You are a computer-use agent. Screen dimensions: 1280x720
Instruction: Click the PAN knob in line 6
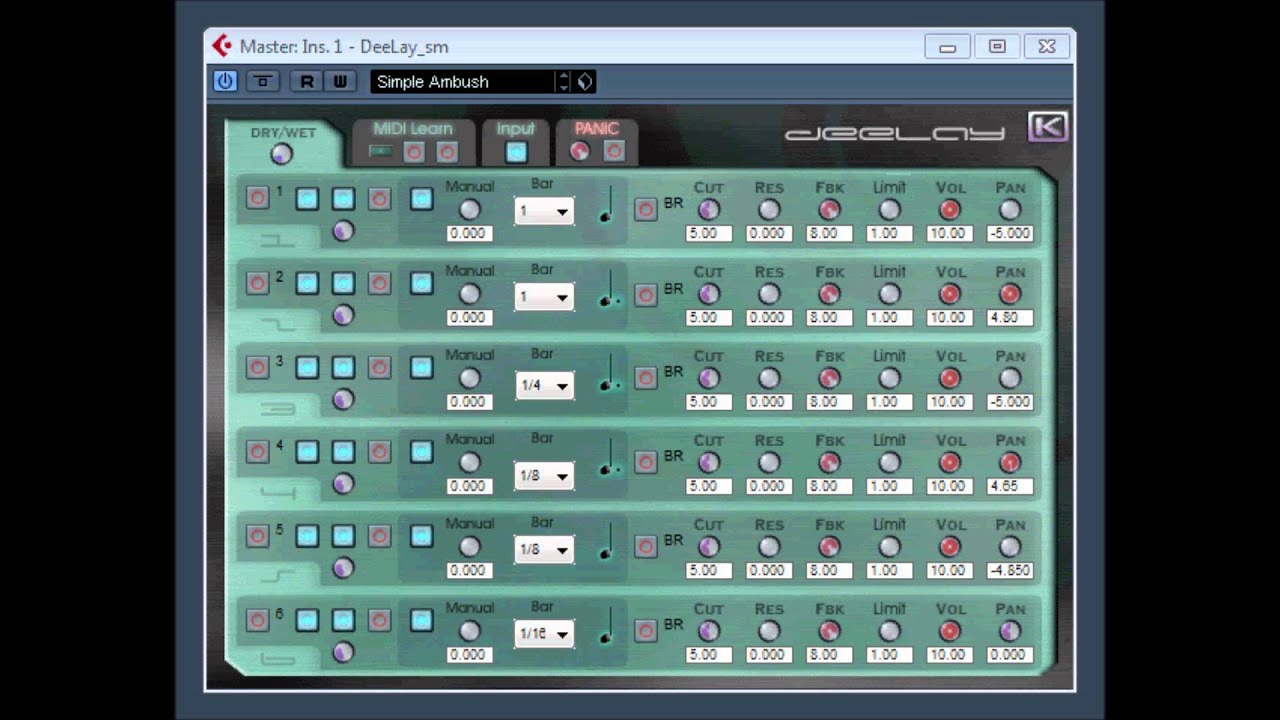tap(1010, 631)
